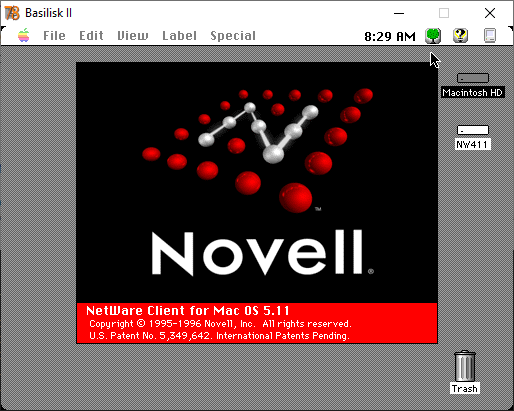This screenshot has width=514, height=411.
Task: Click the 8:29 AM menu bar clock
Action: 390,36
